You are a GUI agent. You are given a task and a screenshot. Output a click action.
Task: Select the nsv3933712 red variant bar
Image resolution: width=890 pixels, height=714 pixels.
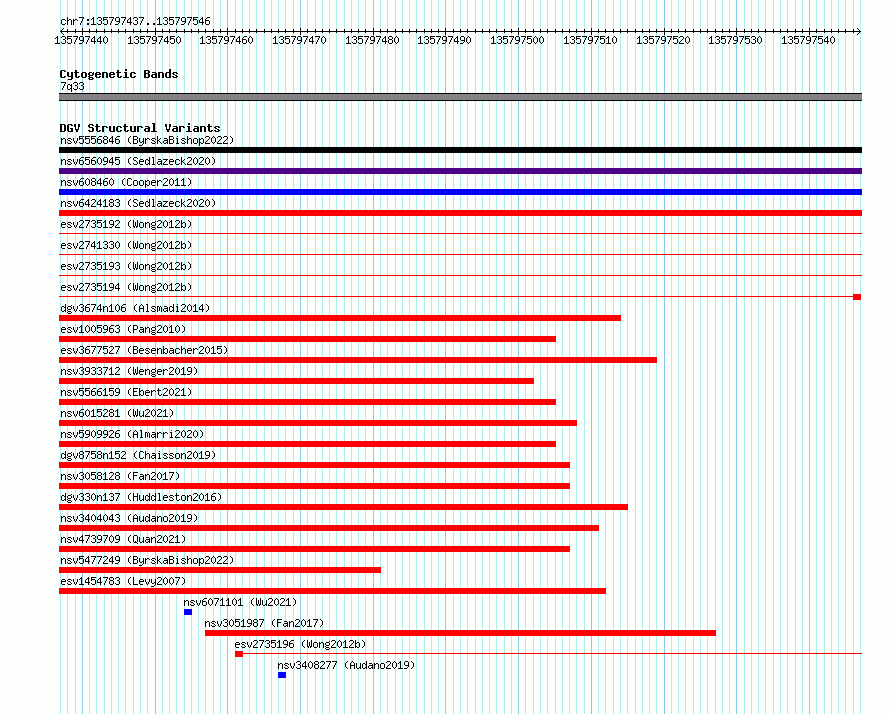(x=296, y=381)
